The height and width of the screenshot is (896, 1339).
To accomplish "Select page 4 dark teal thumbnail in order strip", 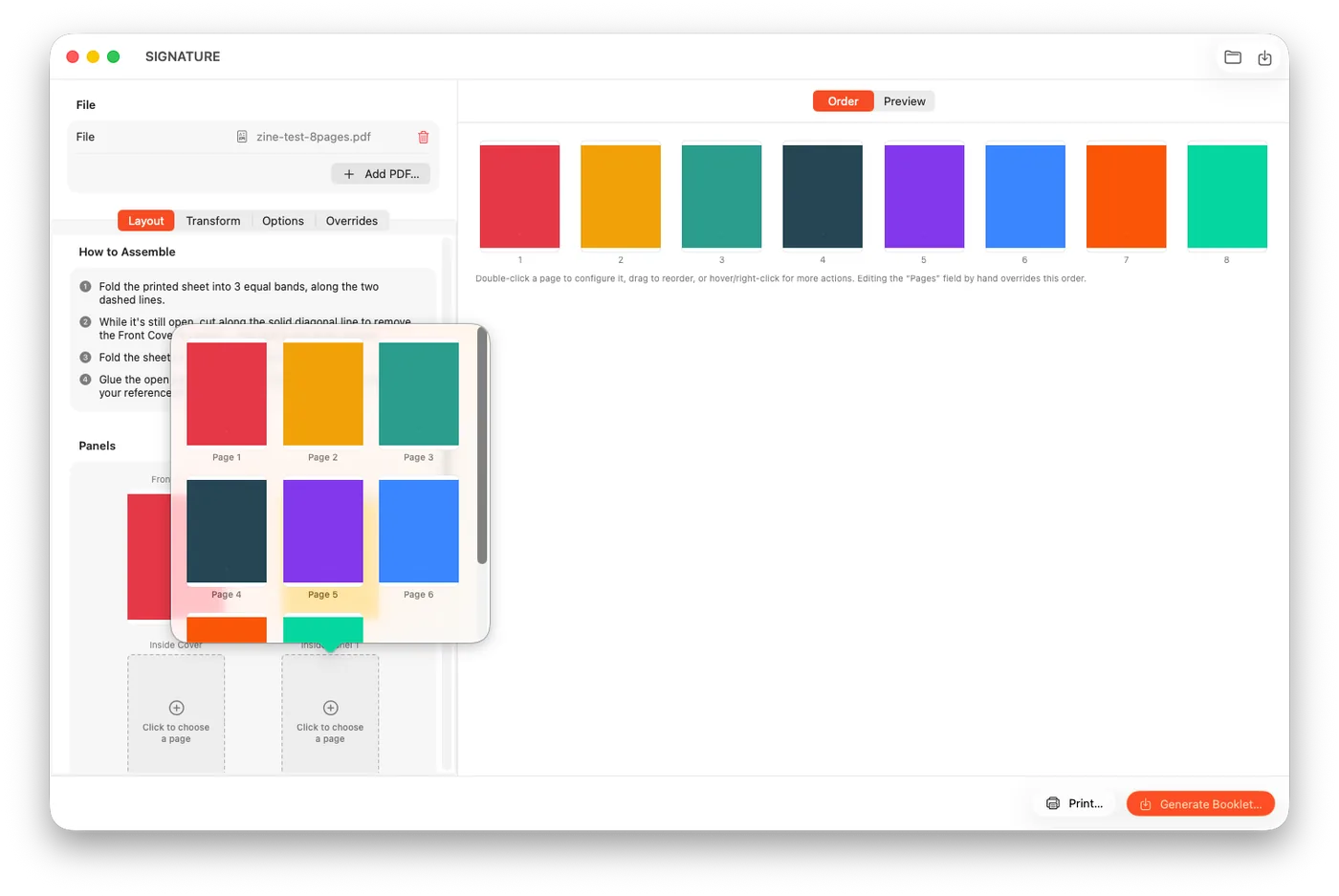I will (823, 196).
